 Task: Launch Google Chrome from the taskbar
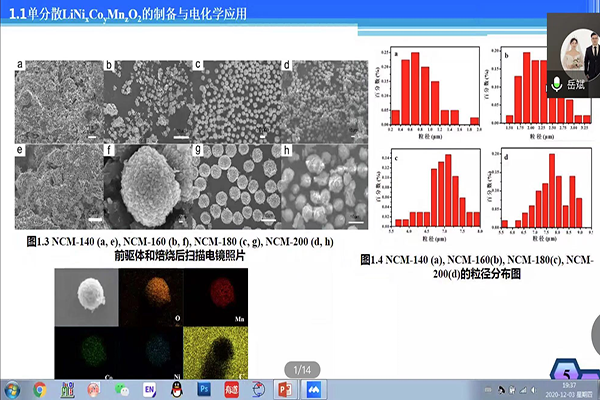tap(40, 389)
